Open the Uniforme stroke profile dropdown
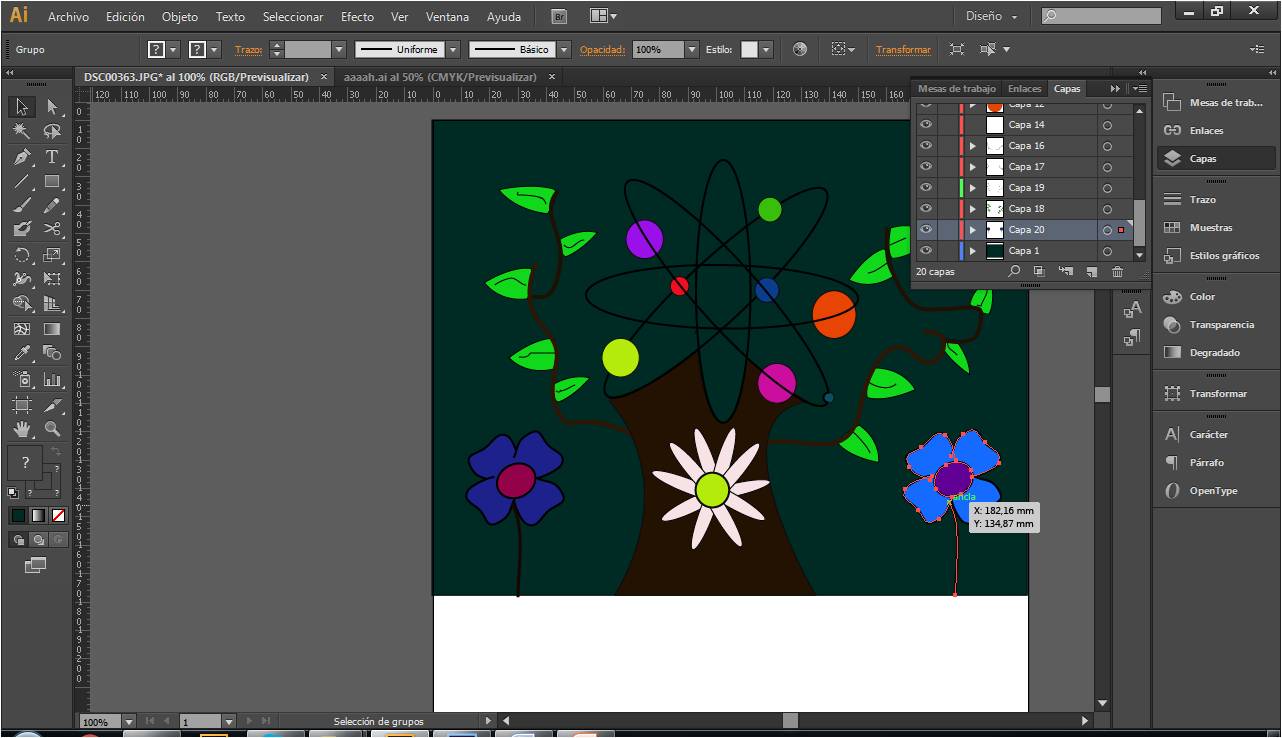 [453, 49]
